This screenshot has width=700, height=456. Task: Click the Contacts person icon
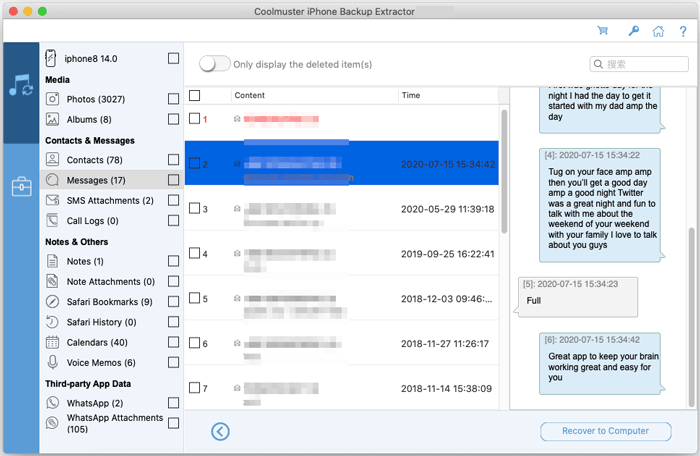[x=52, y=159]
